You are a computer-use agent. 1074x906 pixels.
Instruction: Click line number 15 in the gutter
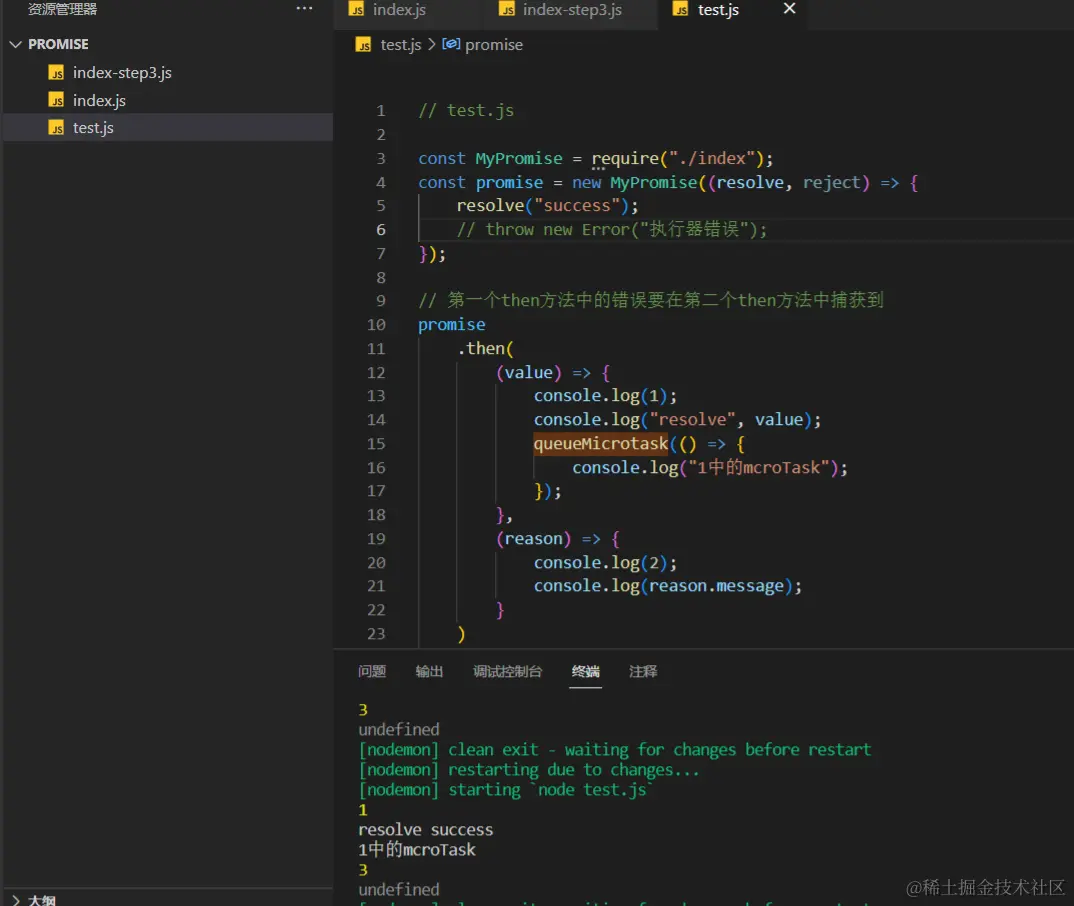pyautogui.click(x=376, y=444)
